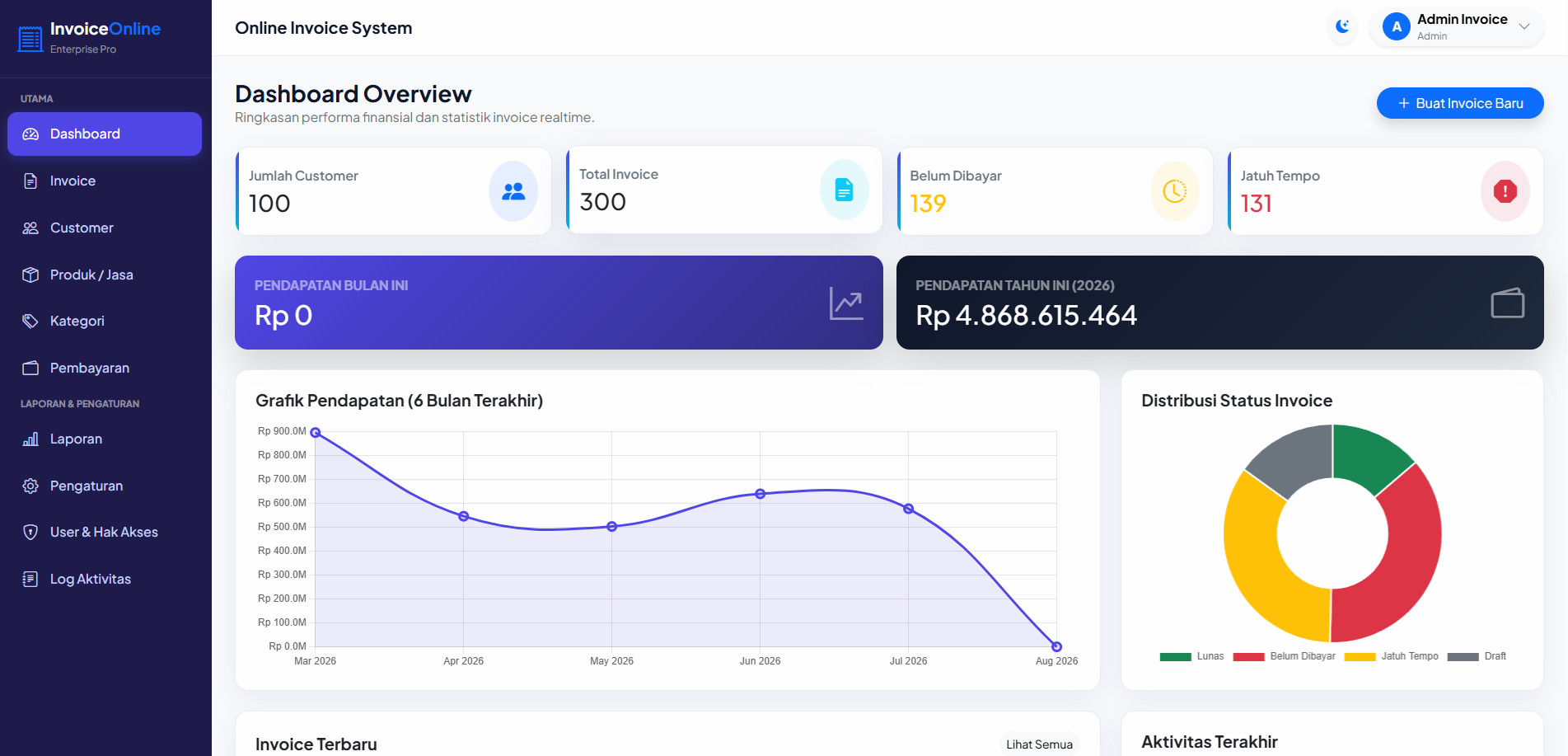Click the InvoiceOnline logo icon
The image size is (1568, 756).
[30, 39]
